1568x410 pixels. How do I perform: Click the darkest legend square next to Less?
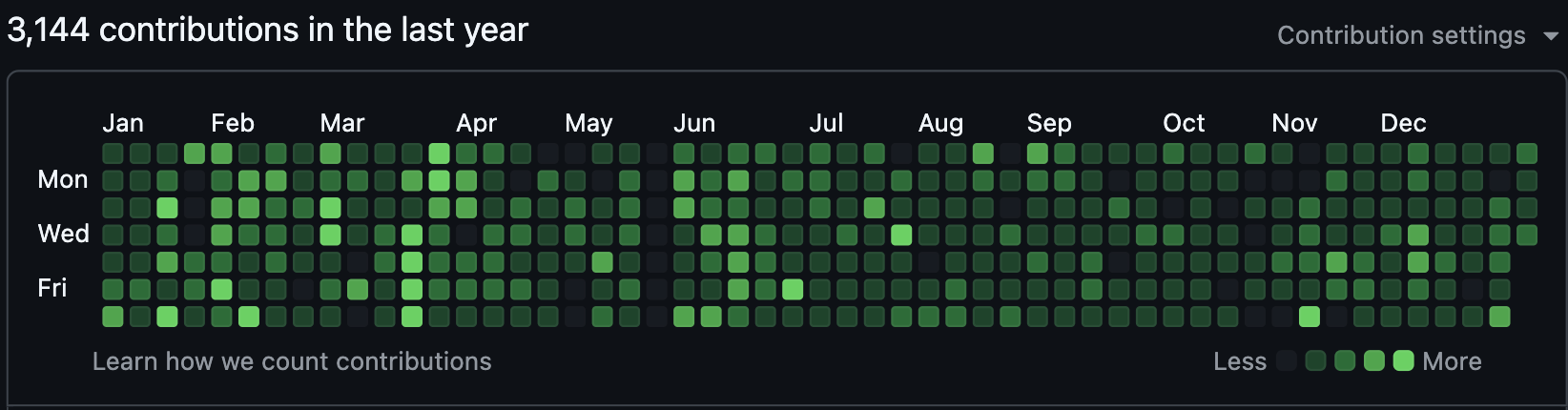(x=1287, y=360)
